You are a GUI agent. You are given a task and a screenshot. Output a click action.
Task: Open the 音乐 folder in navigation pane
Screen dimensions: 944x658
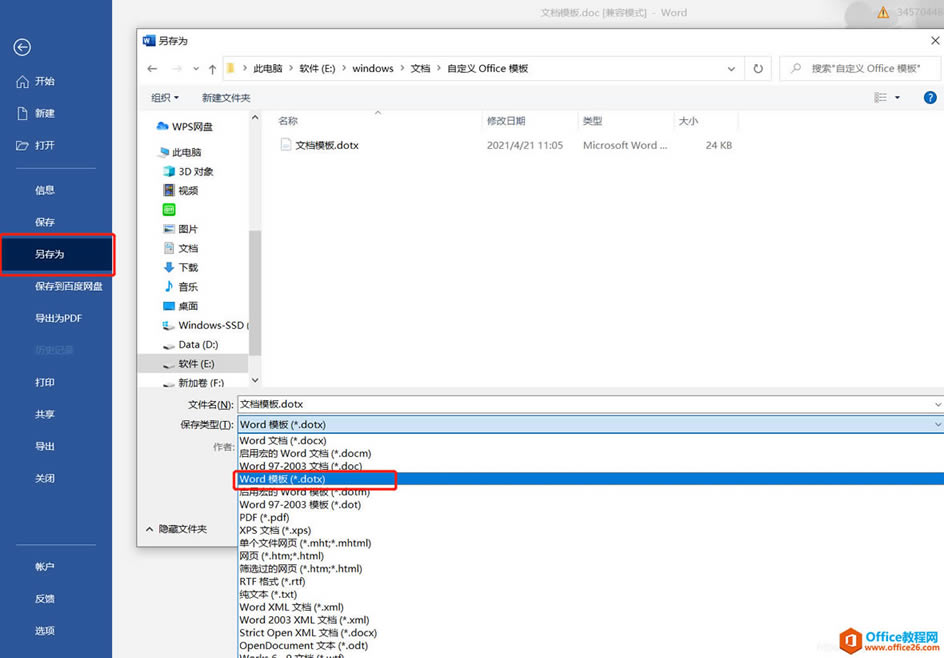point(188,287)
